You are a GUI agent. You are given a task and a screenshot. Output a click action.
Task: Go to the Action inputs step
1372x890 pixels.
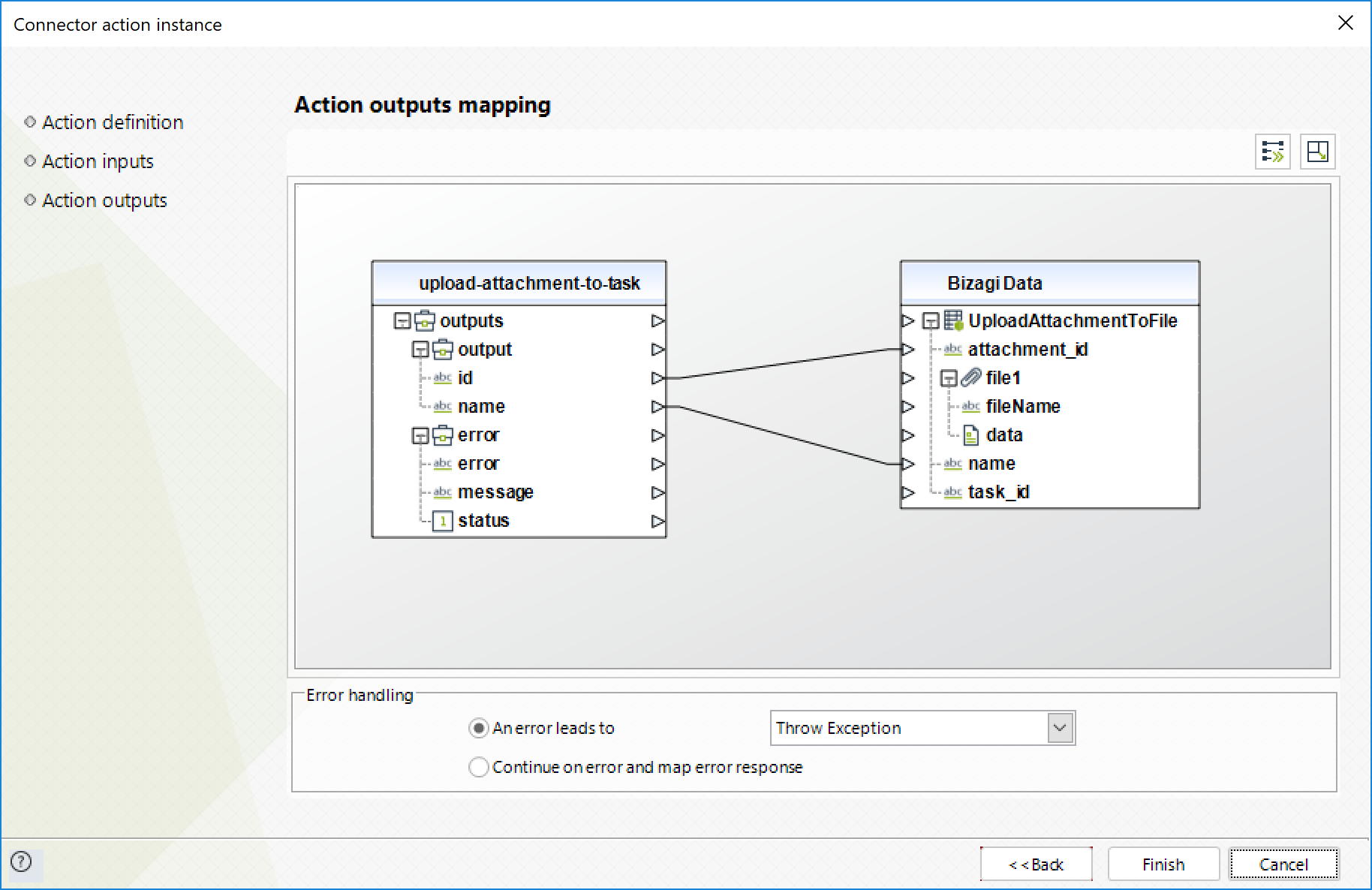pyautogui.click(x=98, y=161)
